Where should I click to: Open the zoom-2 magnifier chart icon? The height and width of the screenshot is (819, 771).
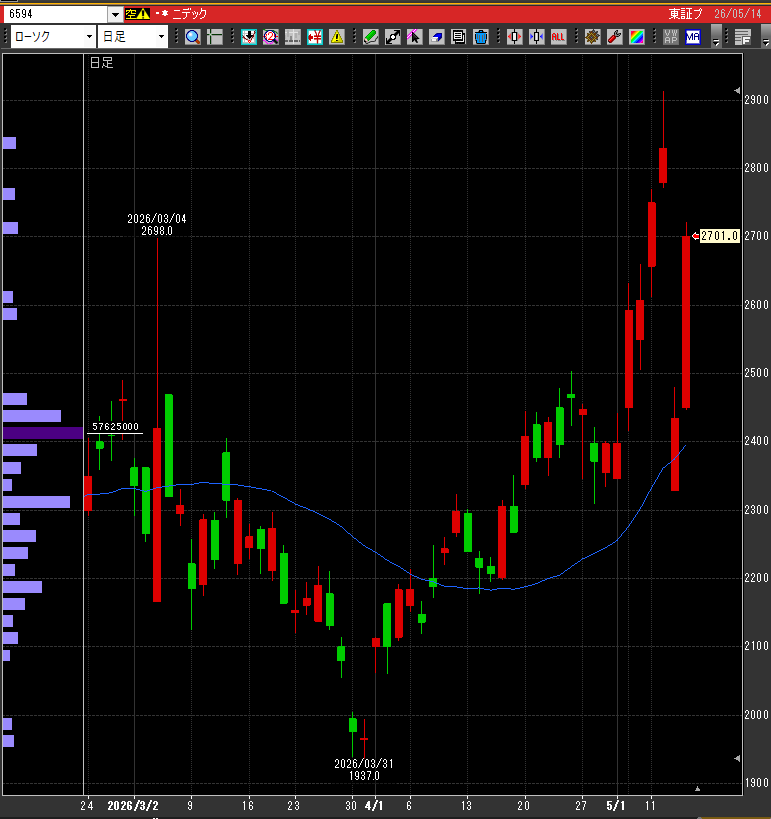[x=271, y=37]
